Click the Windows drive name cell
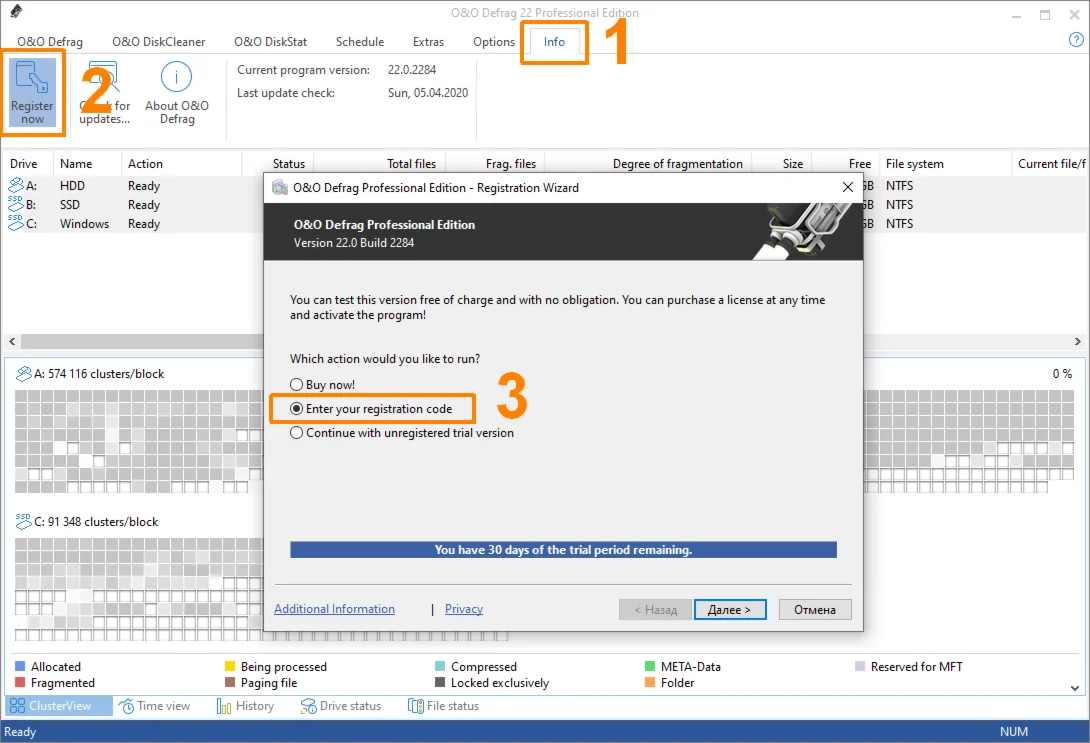 (x=84, y=223)
